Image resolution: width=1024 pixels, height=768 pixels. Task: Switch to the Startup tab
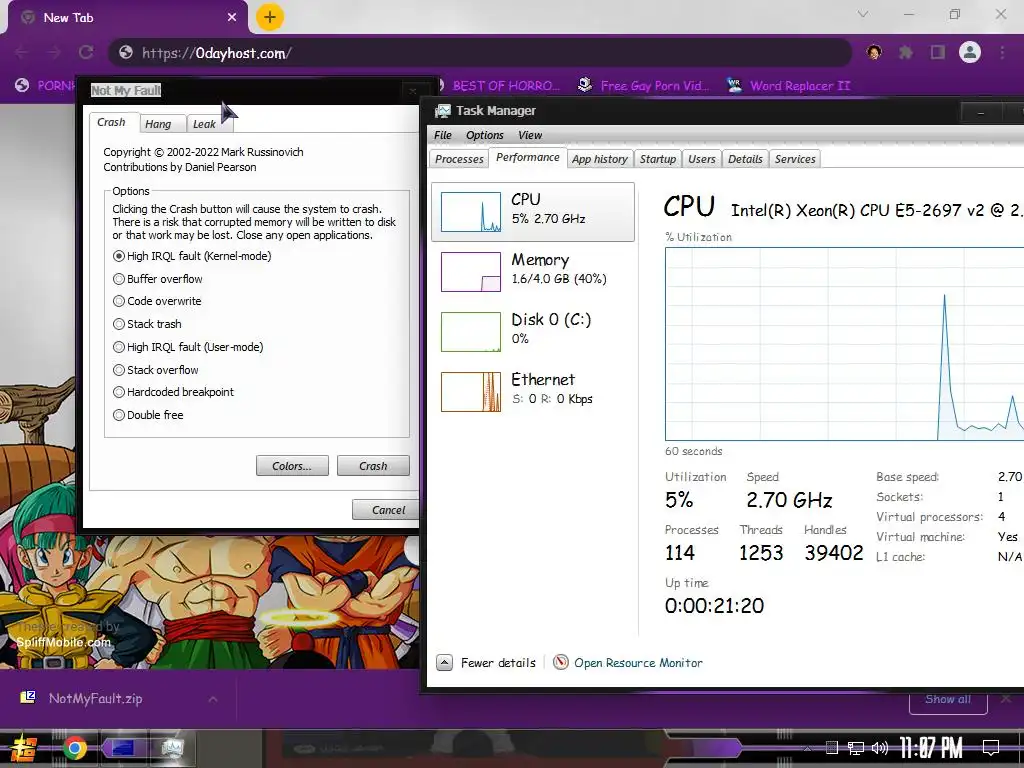[658, 159]
